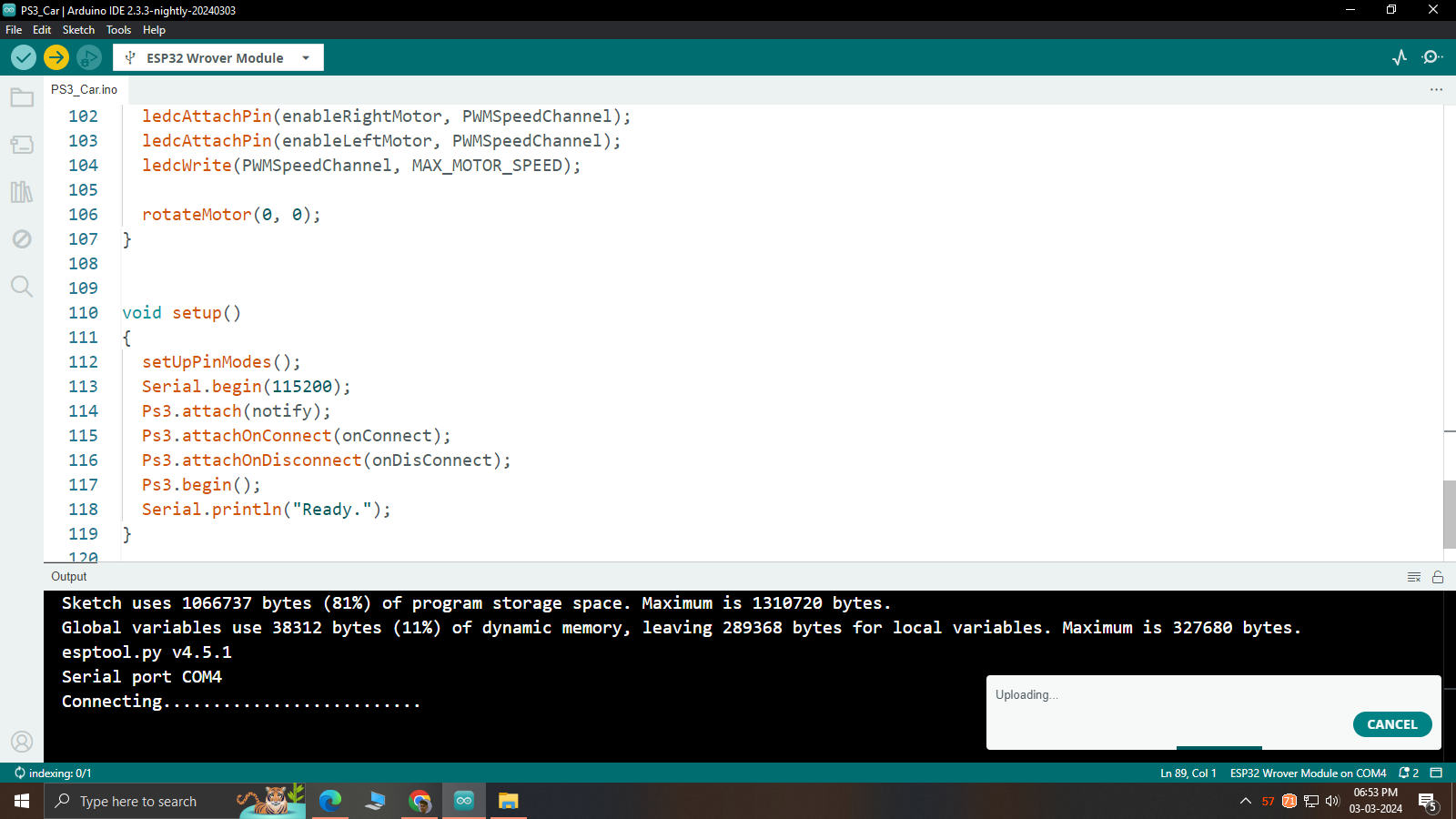Click on Ps3.attachOnConnect(onConnect) line
Viewport: 1456px width, 819px height.
pos(297,435)
